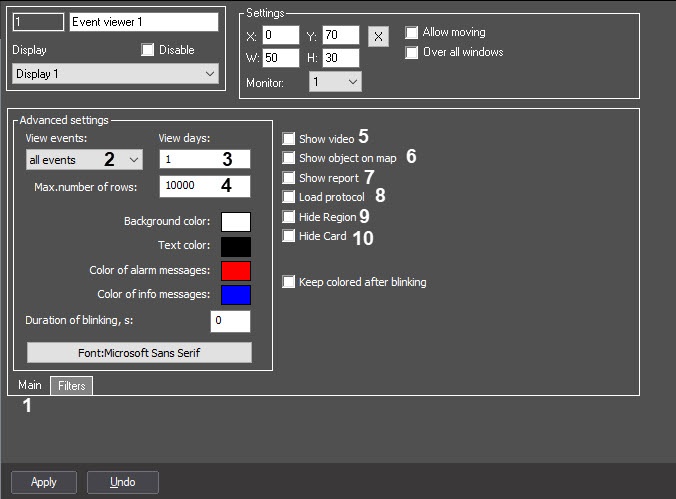Click the View days field
Viewport: 676px width, 499px height.
(205, 159)
